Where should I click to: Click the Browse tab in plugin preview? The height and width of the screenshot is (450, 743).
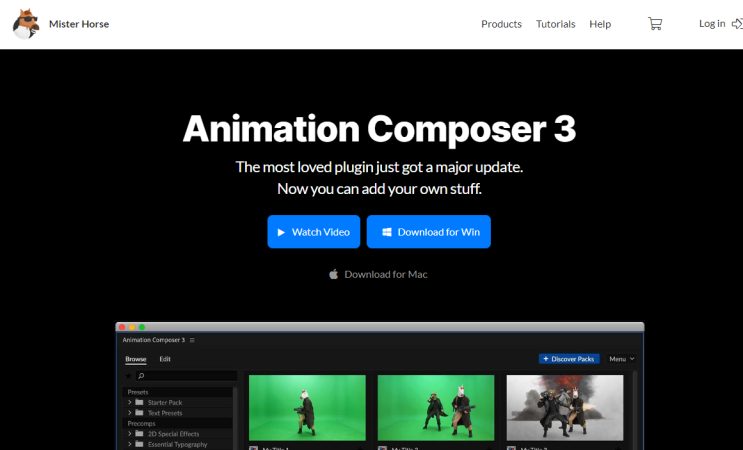(x=136, y=359)
